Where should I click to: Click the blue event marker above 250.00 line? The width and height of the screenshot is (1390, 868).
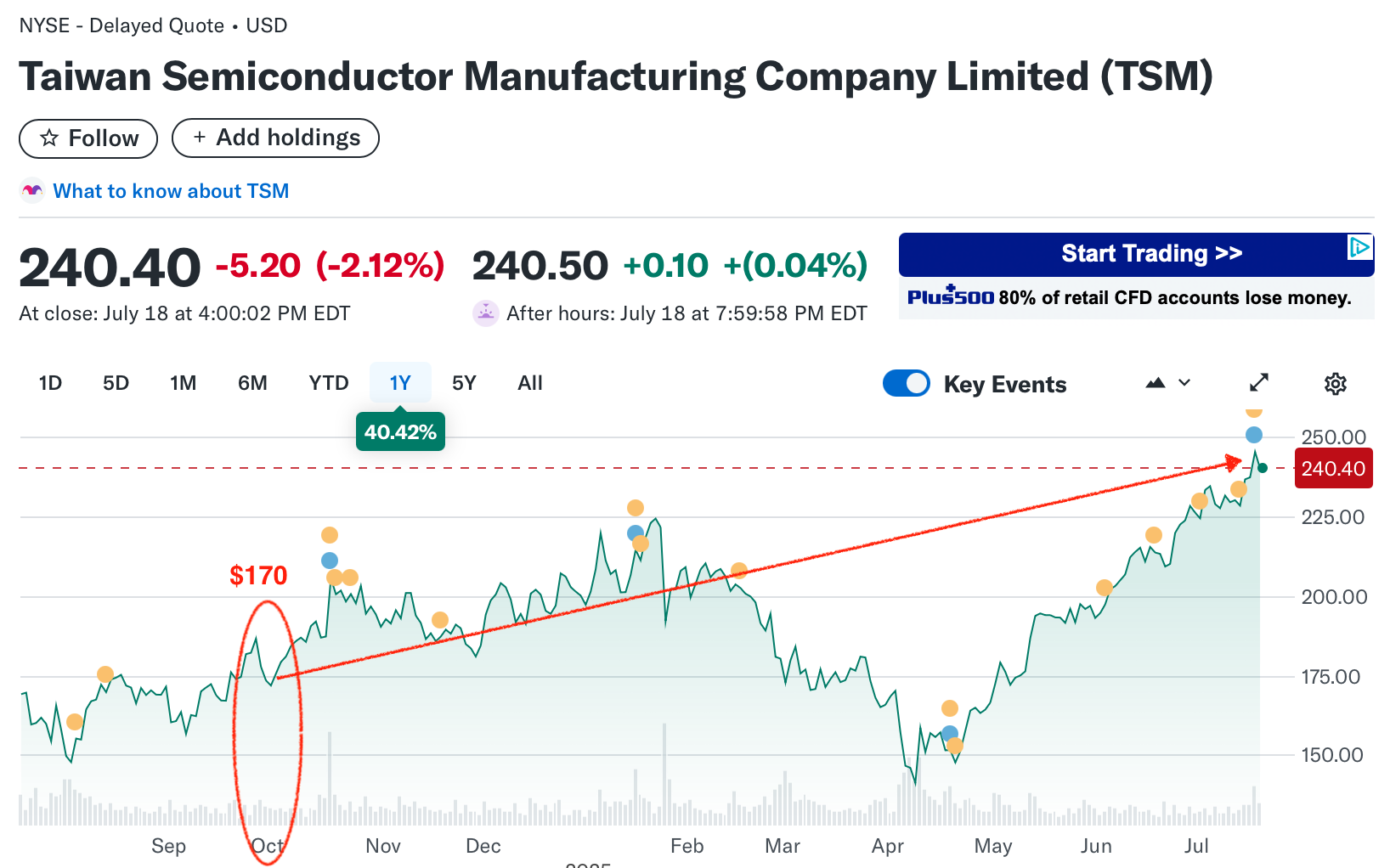pyautogui.click(x=1254, y=435)
